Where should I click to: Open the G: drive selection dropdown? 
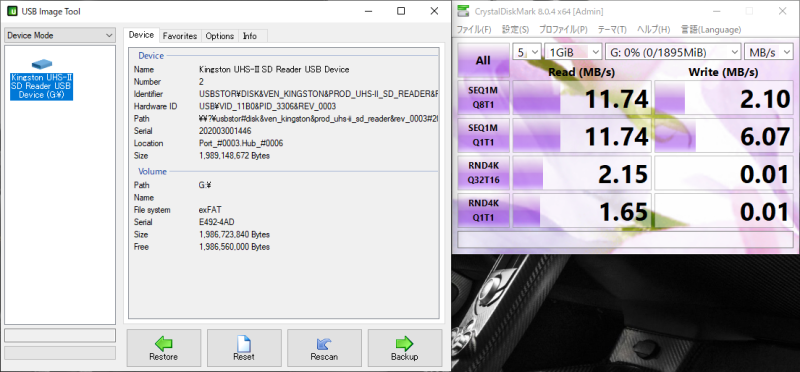pos(673,52)
